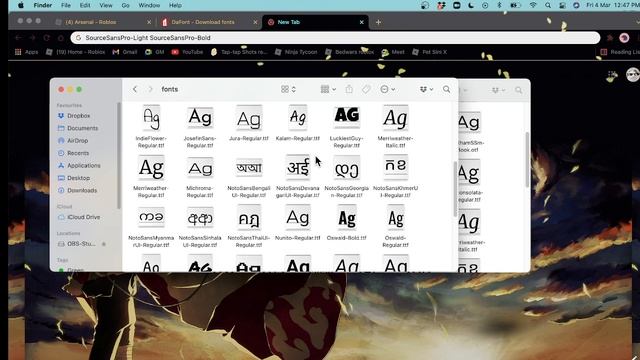Select NotoSansBengaliUI-Regular.ttf file
640x360 pixels.
click(x=249, y=177)
